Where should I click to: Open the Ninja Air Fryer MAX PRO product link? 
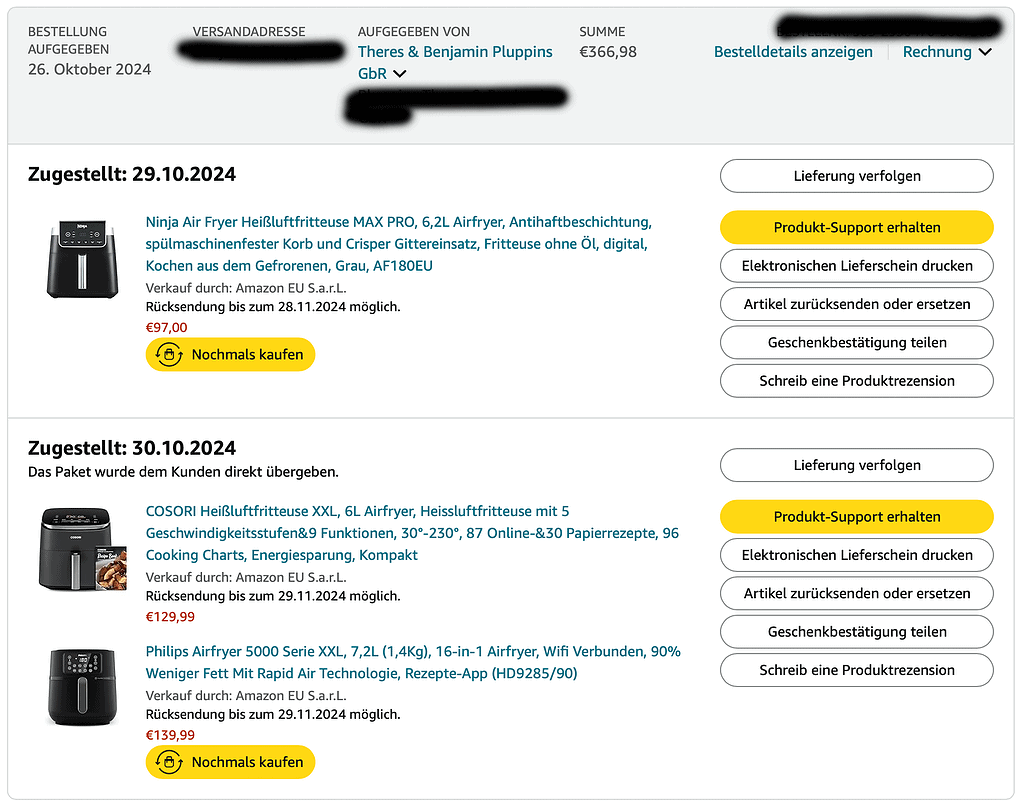click(x=398, y=244)
